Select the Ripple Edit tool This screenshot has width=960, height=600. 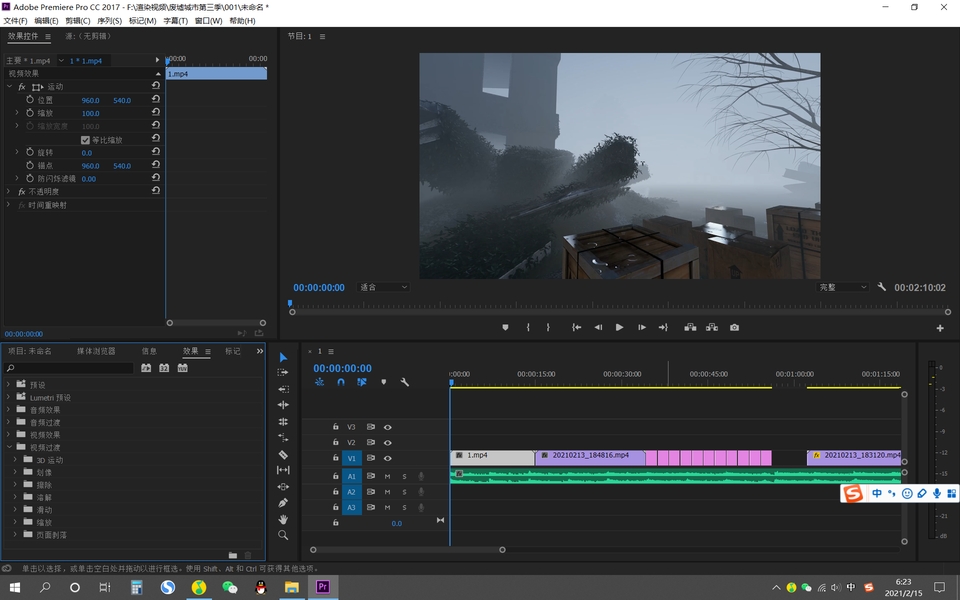tap(283, 389)
